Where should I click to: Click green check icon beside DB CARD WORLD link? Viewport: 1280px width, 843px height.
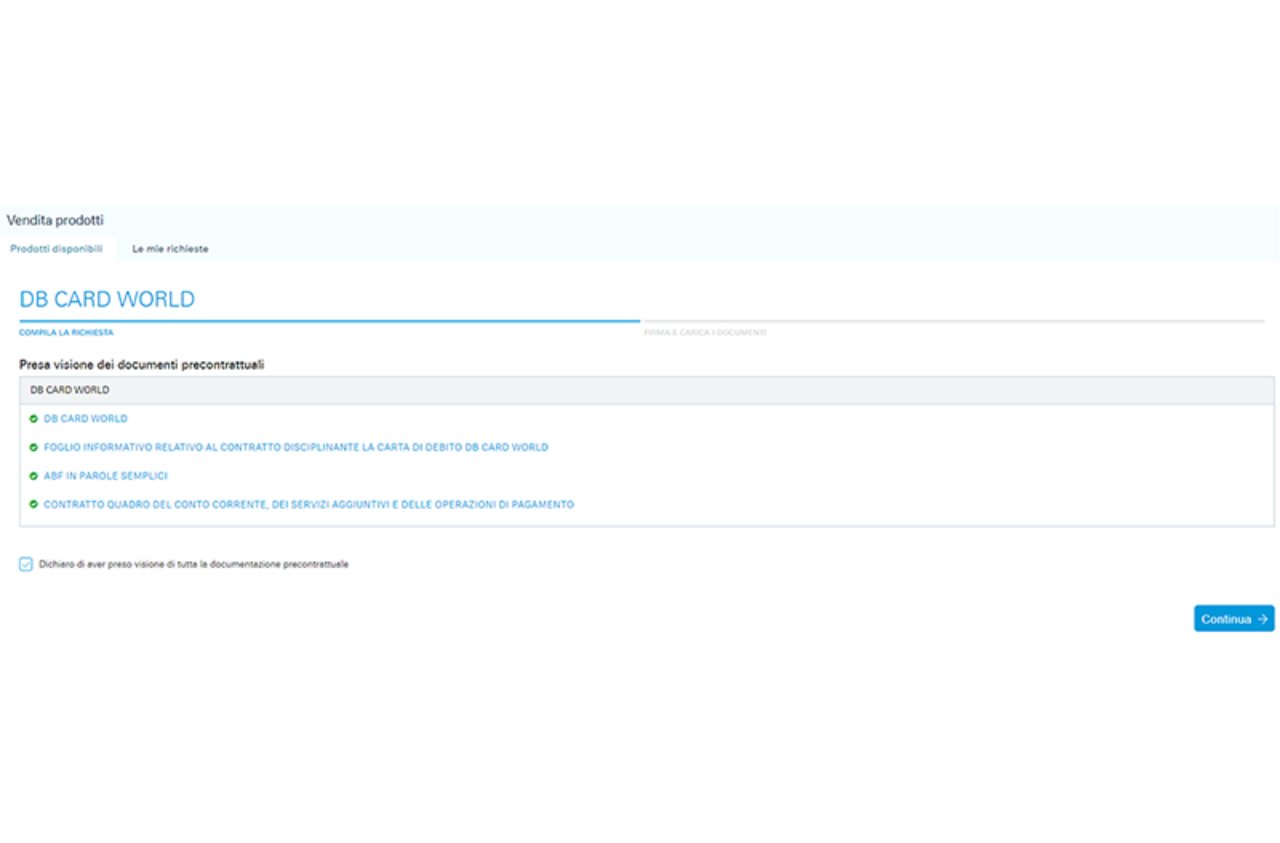[34, 419]
